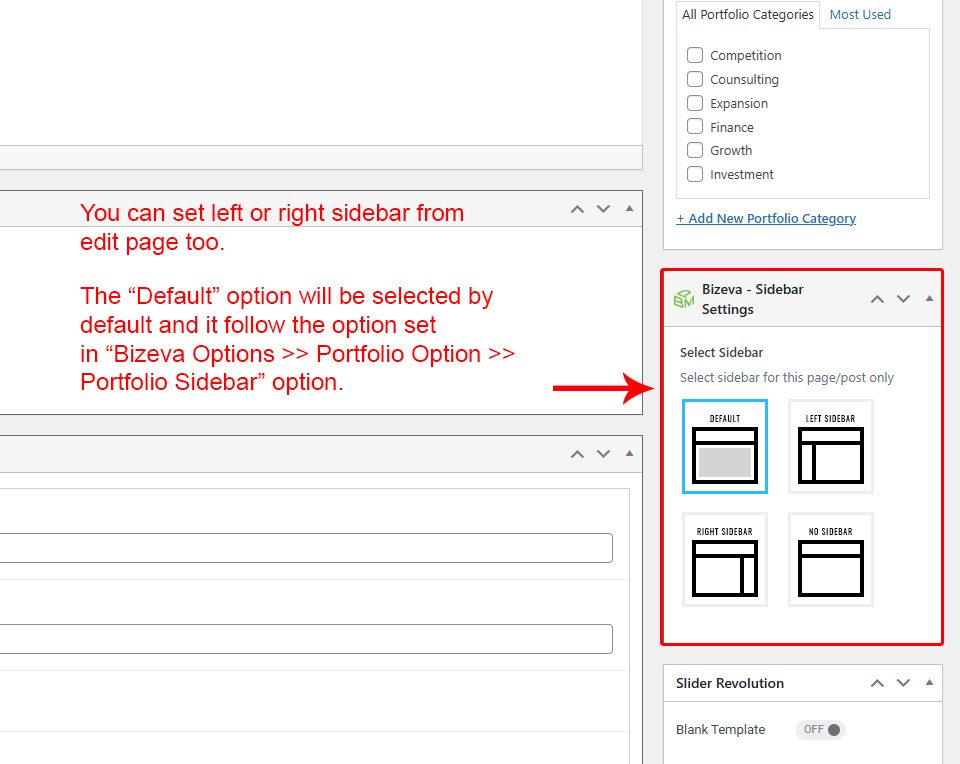The height and width of the screenshot is (764, 960).
Task: Choose the Left Sidebar layout icon
Action: coord(830,446)
